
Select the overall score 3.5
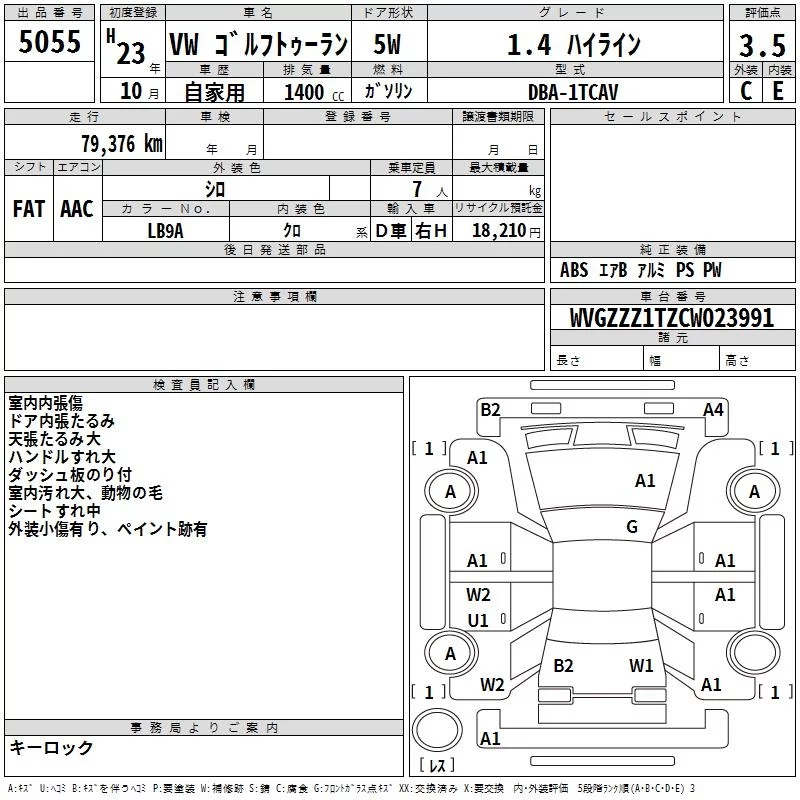[x=762, y=45]
